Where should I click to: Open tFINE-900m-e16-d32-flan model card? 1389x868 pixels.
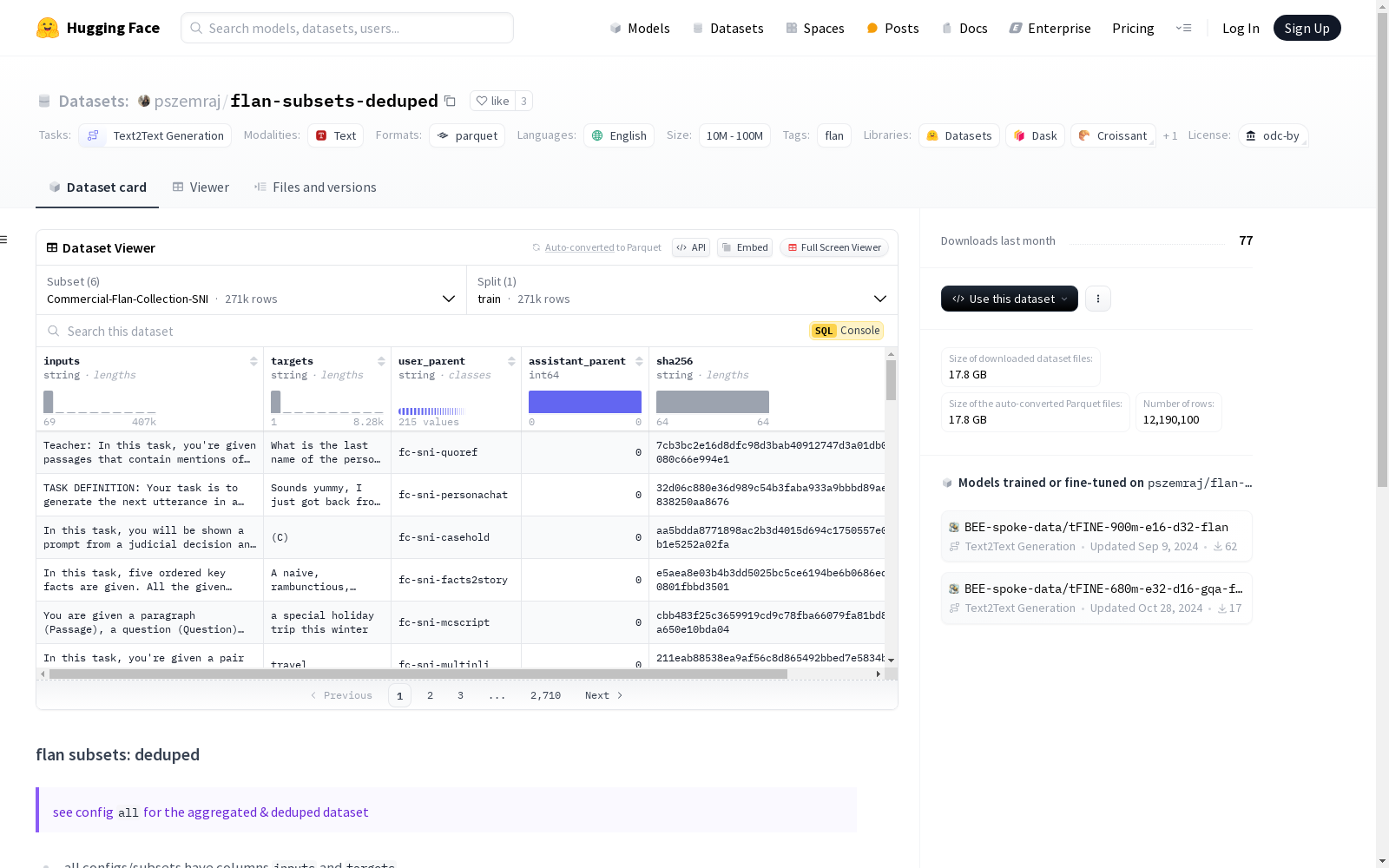(1096, 536)
